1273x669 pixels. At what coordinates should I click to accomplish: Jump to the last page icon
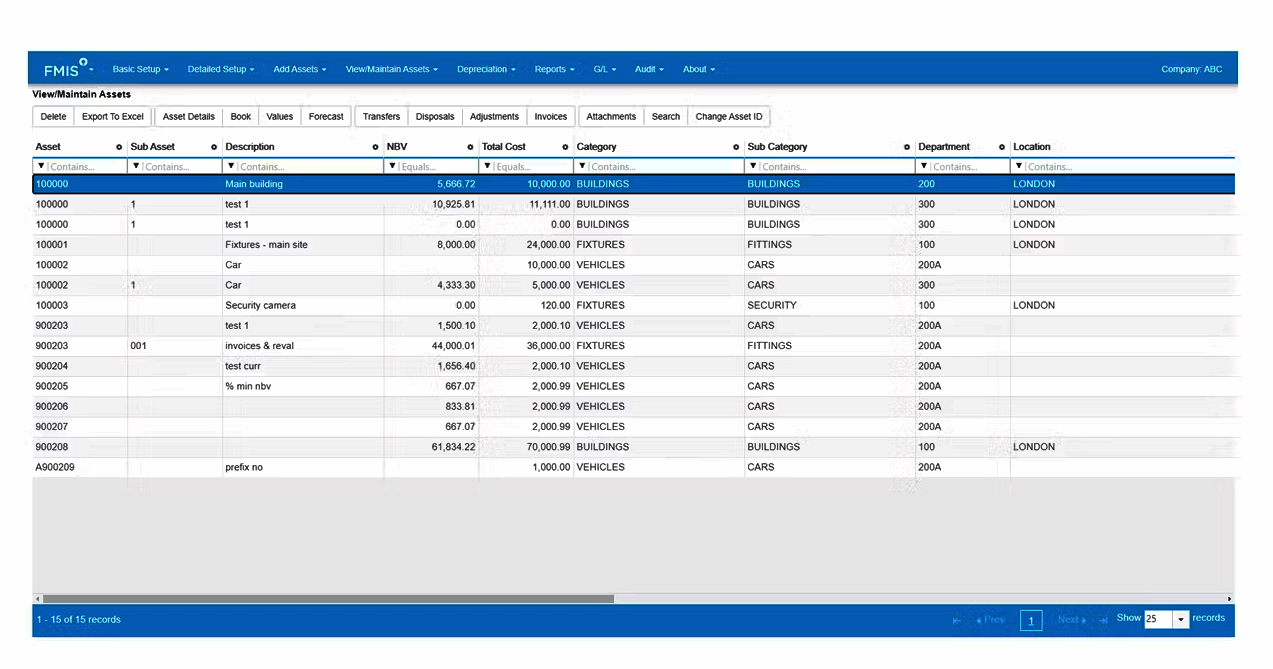[x=1103, y=620]
